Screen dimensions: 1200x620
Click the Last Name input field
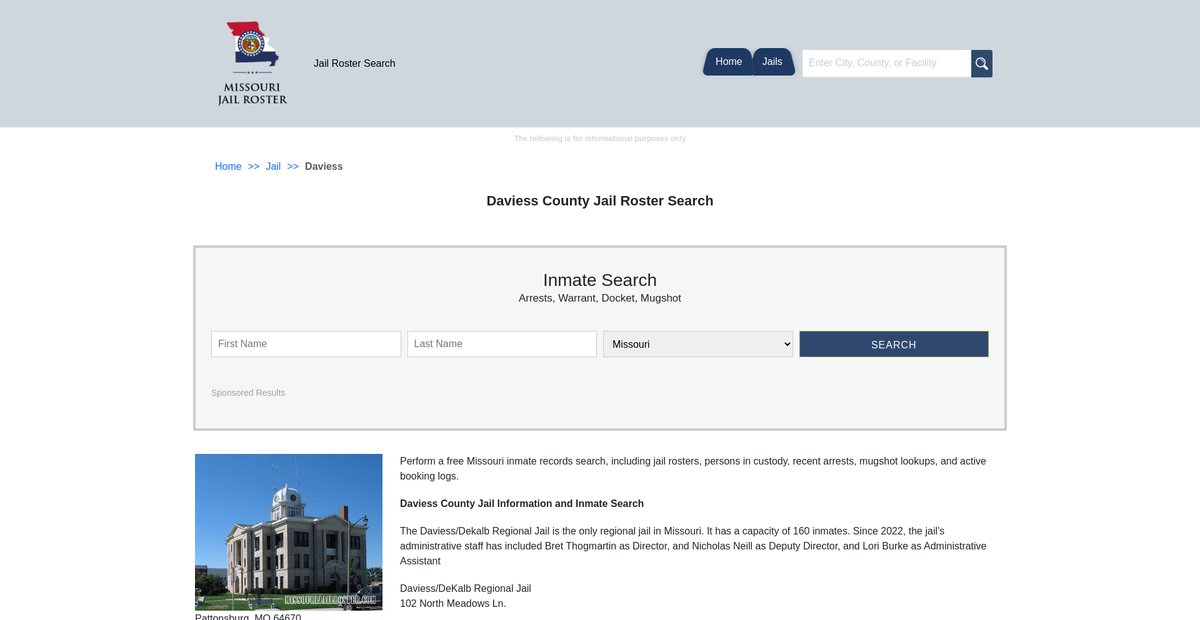click(502, 344)
